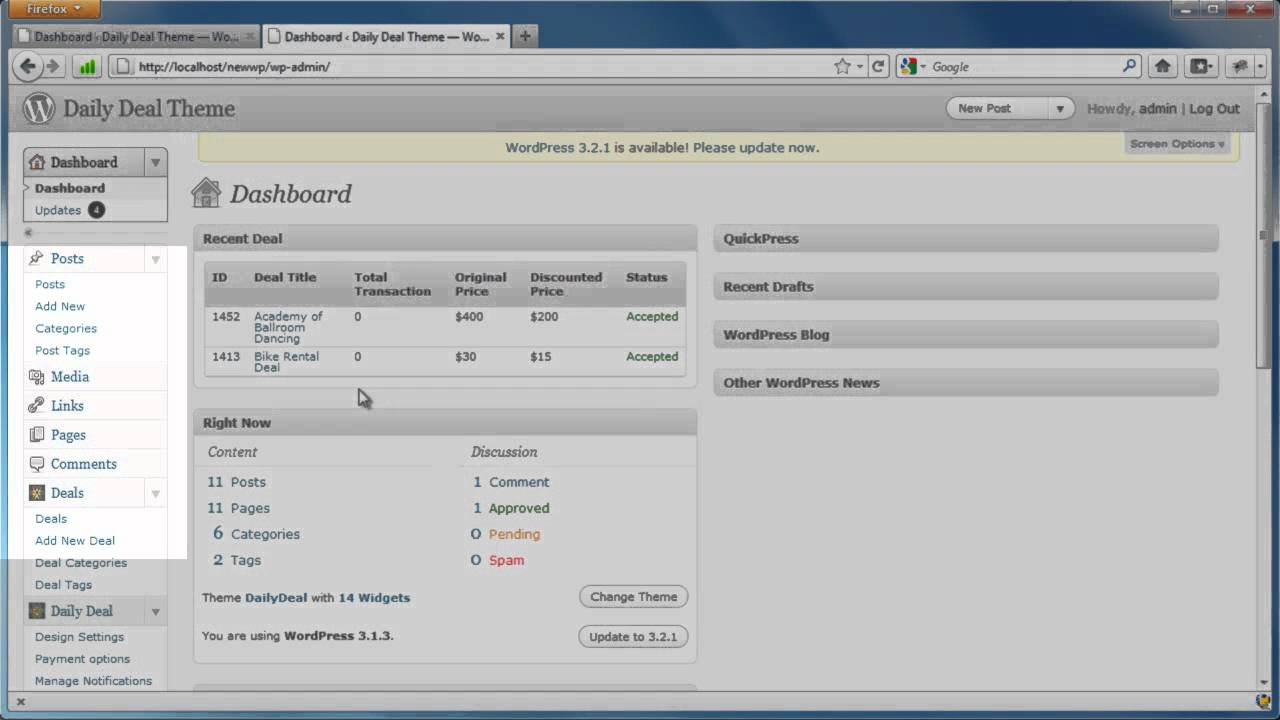
Task: Go back with the browser back arrow
Action: (x=28, y=67)
